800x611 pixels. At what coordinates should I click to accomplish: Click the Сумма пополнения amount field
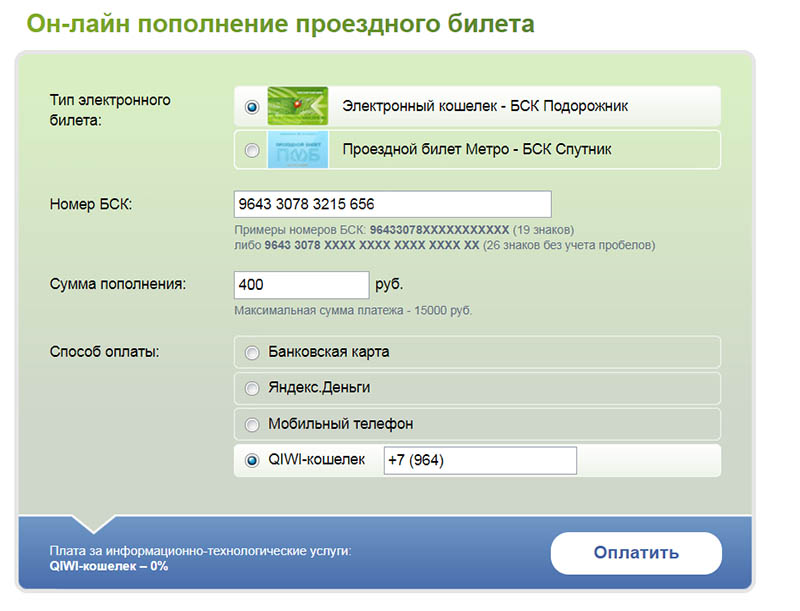pos(302,285)
